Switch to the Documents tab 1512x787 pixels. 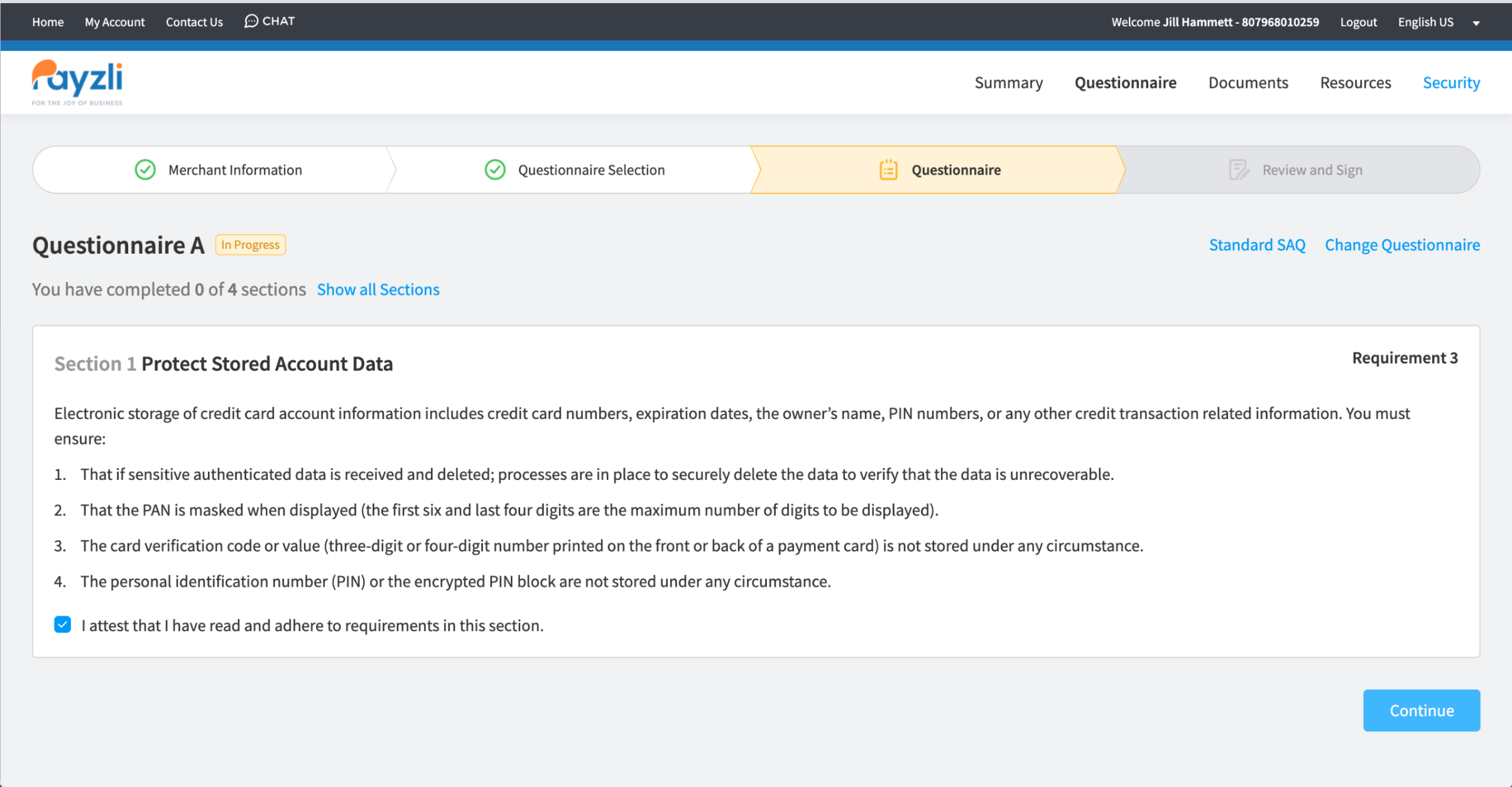click(1248, 83)
